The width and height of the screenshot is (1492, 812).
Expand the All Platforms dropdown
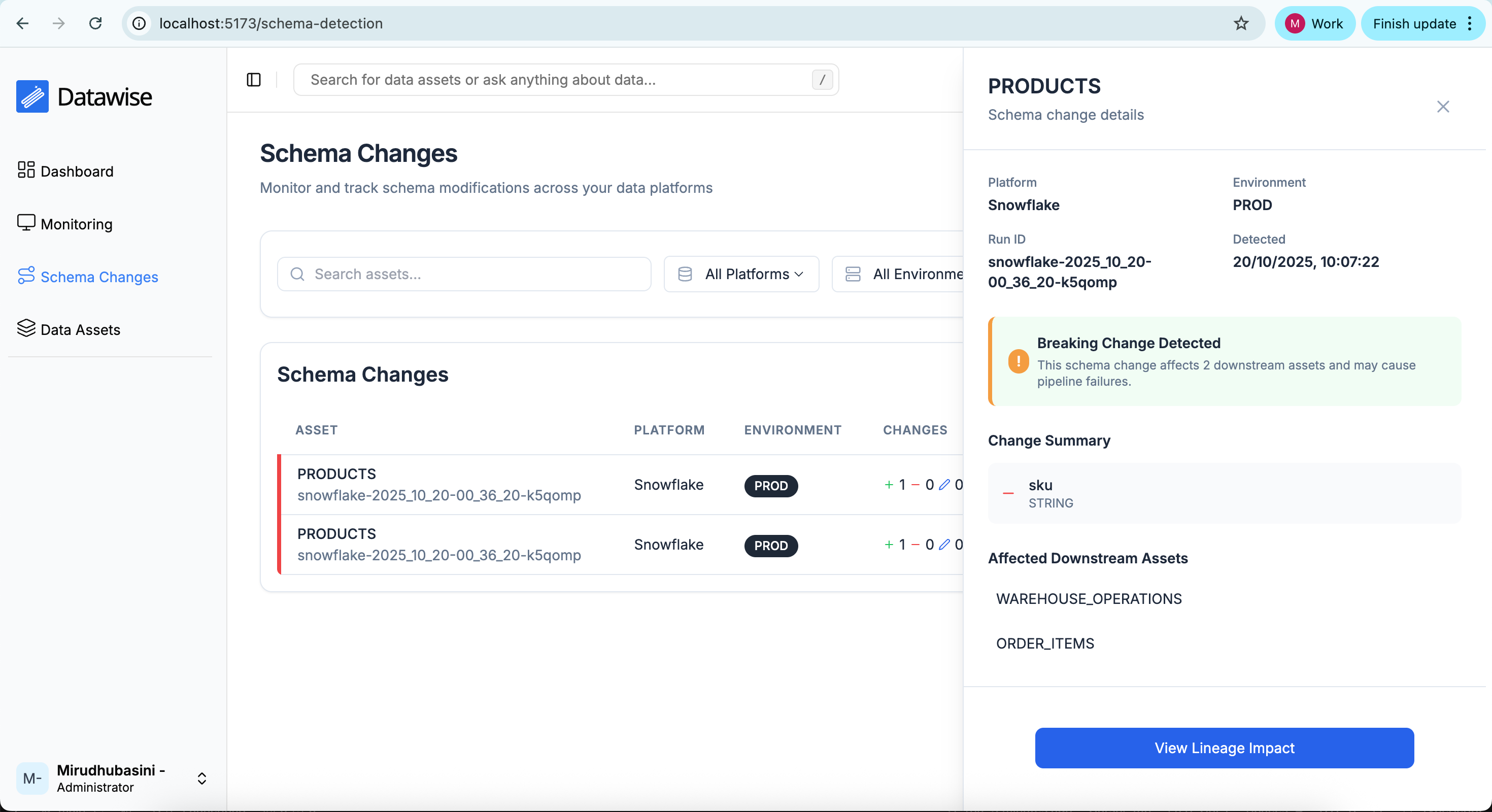[741, 275]
